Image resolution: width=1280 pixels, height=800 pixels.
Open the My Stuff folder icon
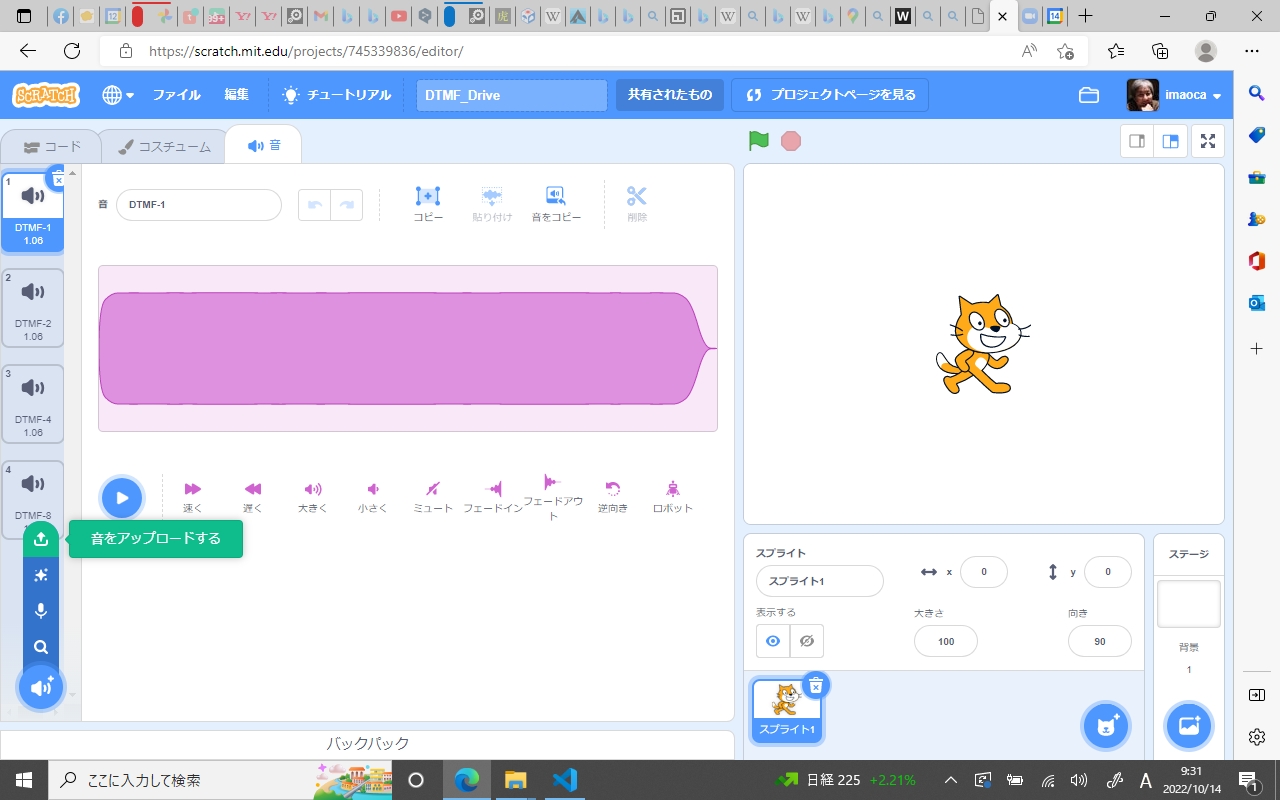pos(1089,95)
